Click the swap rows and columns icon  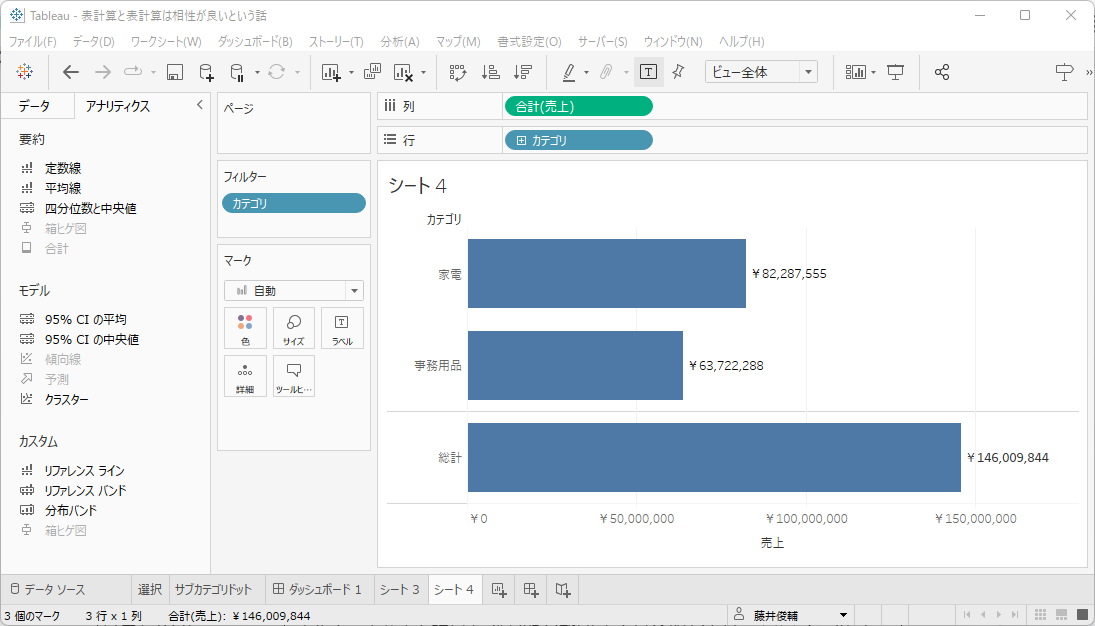tap(458, 72)
